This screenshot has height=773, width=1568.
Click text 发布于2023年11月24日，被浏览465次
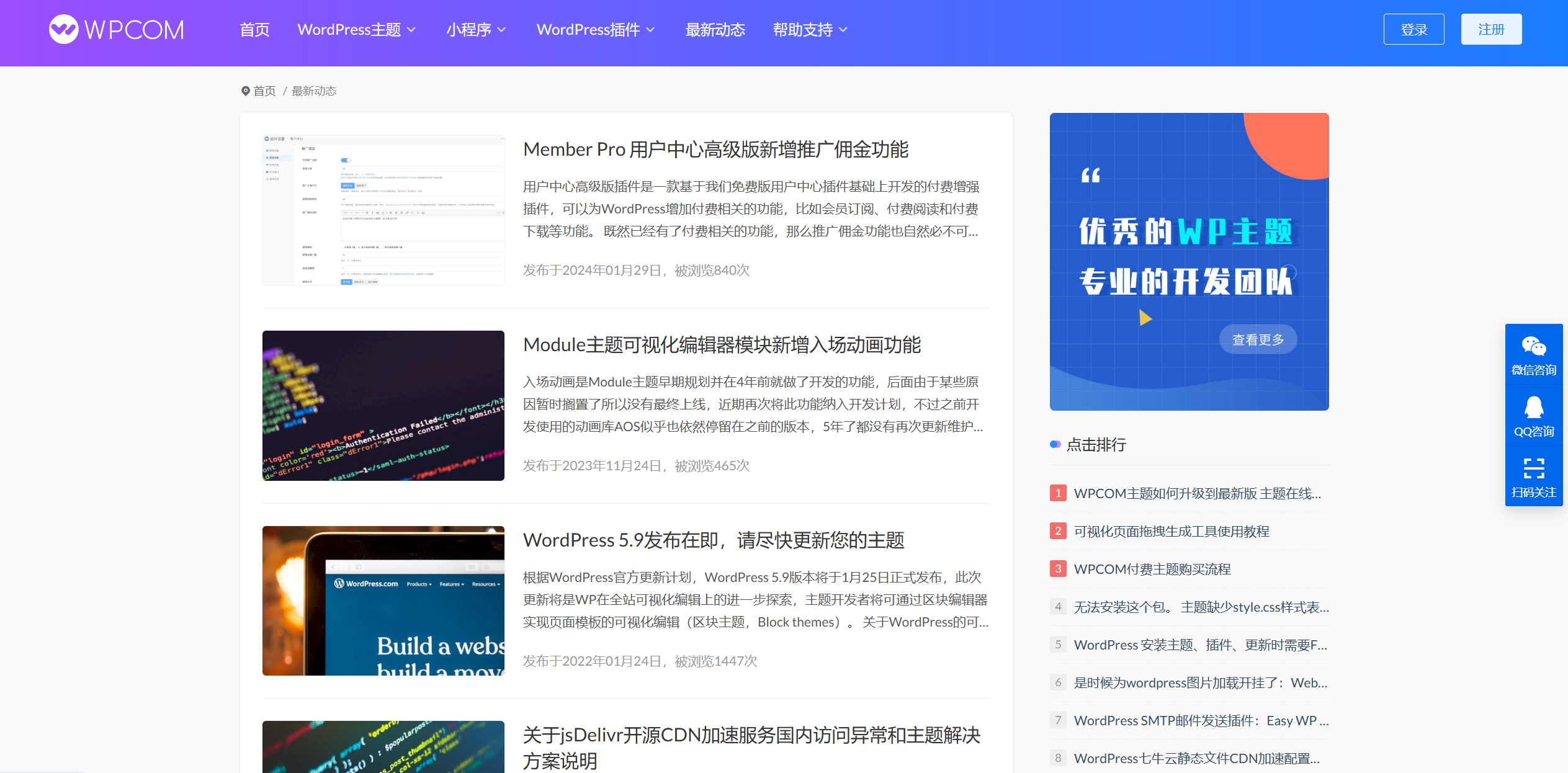(x=636, y=466)
